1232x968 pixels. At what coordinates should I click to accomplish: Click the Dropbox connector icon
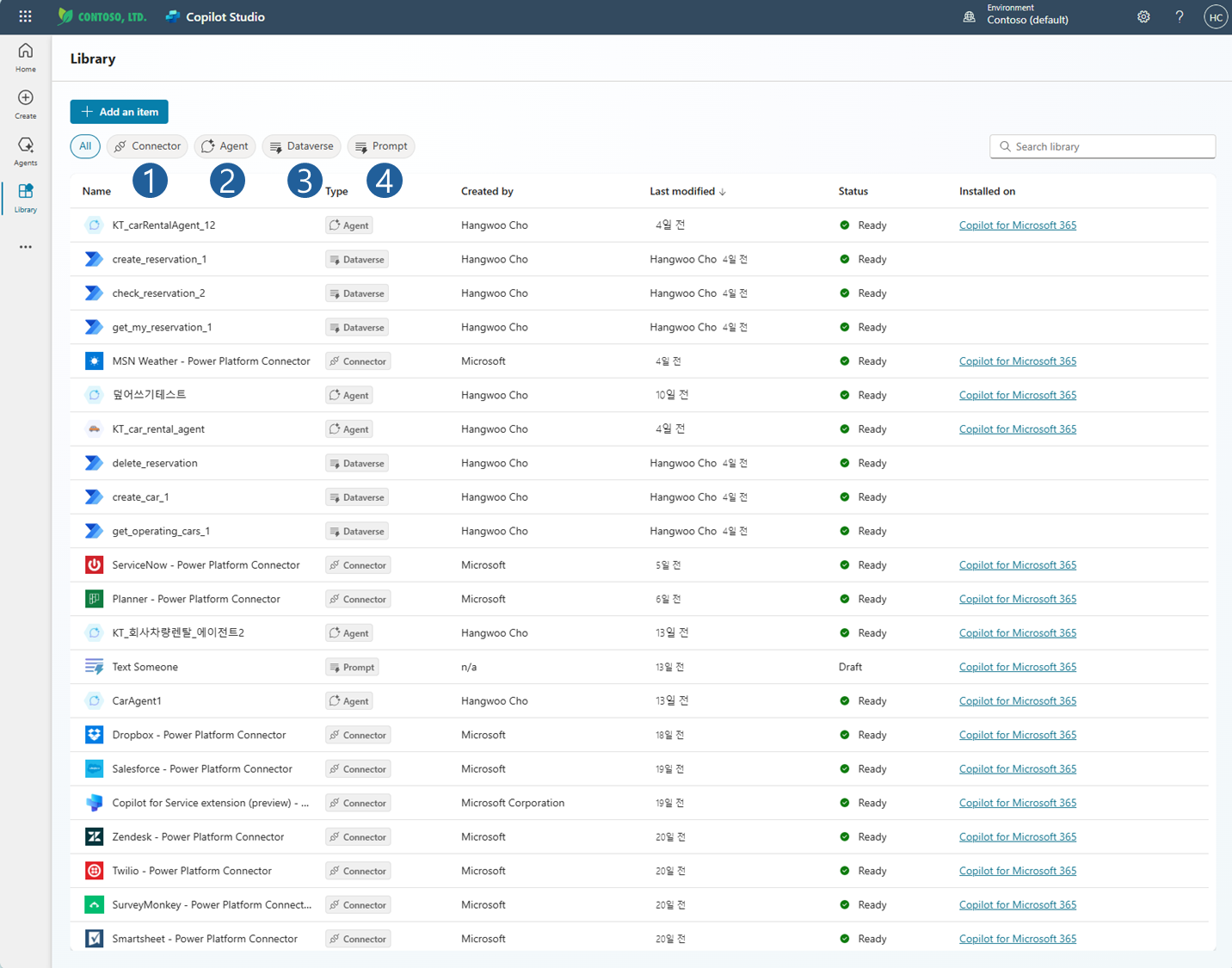[x=94, y=735]
